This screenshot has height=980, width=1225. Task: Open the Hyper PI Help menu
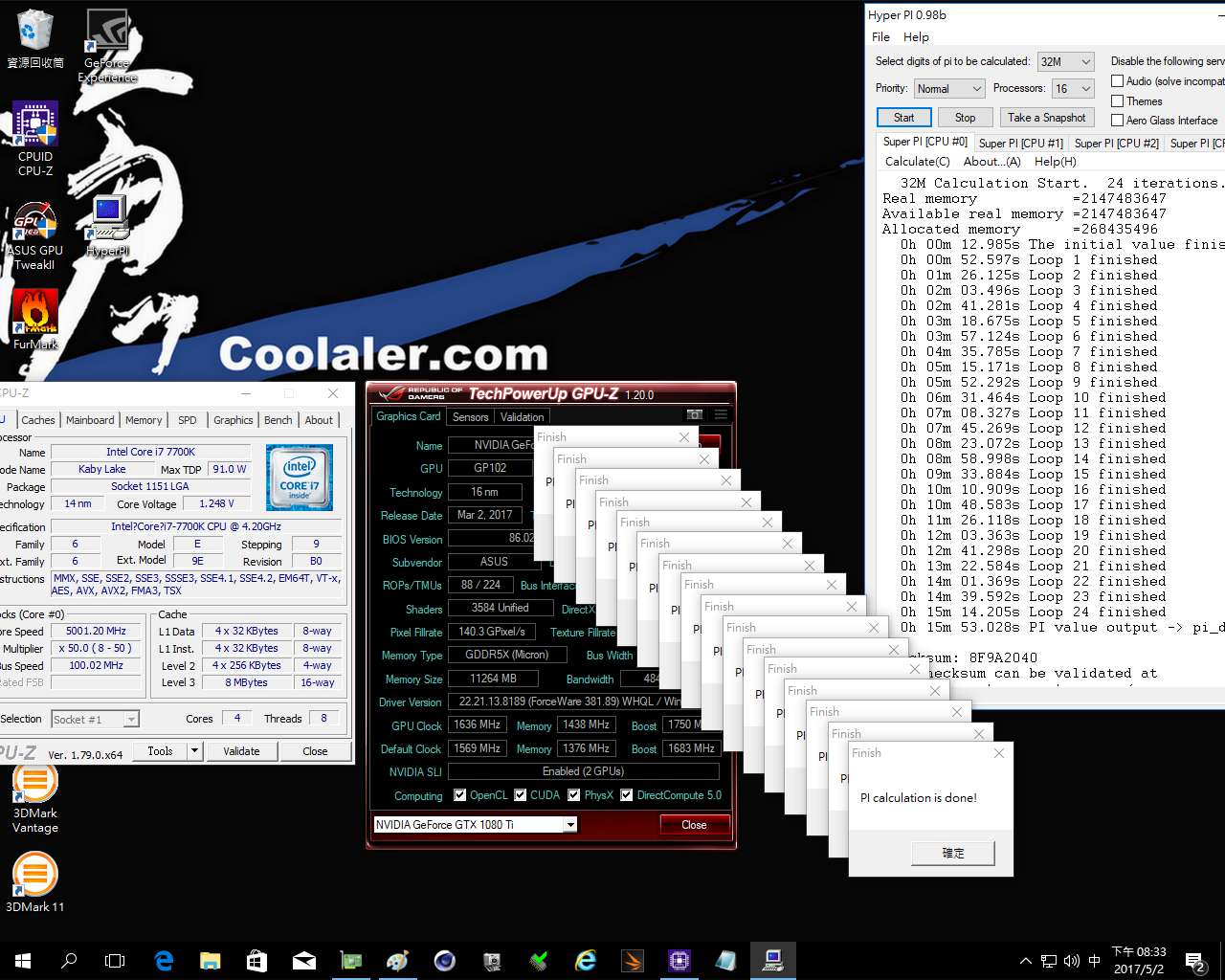[x=916, y=36]
